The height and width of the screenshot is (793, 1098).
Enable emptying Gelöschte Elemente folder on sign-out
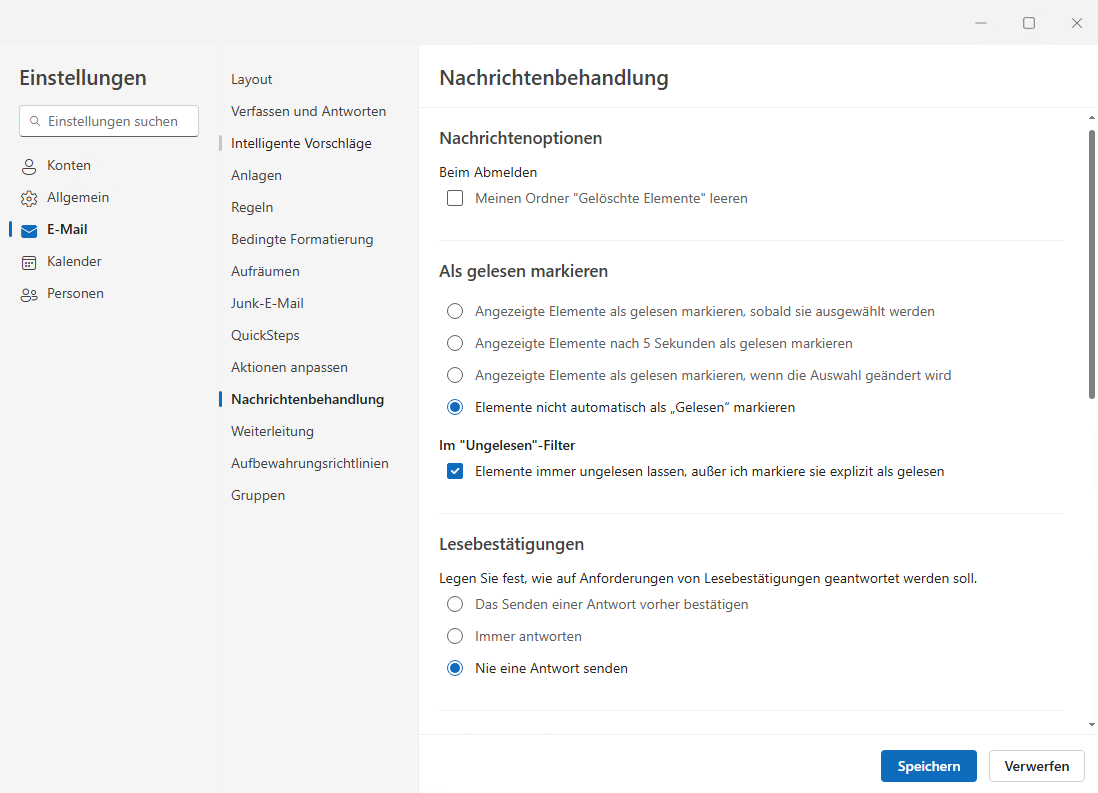(455, 198)
